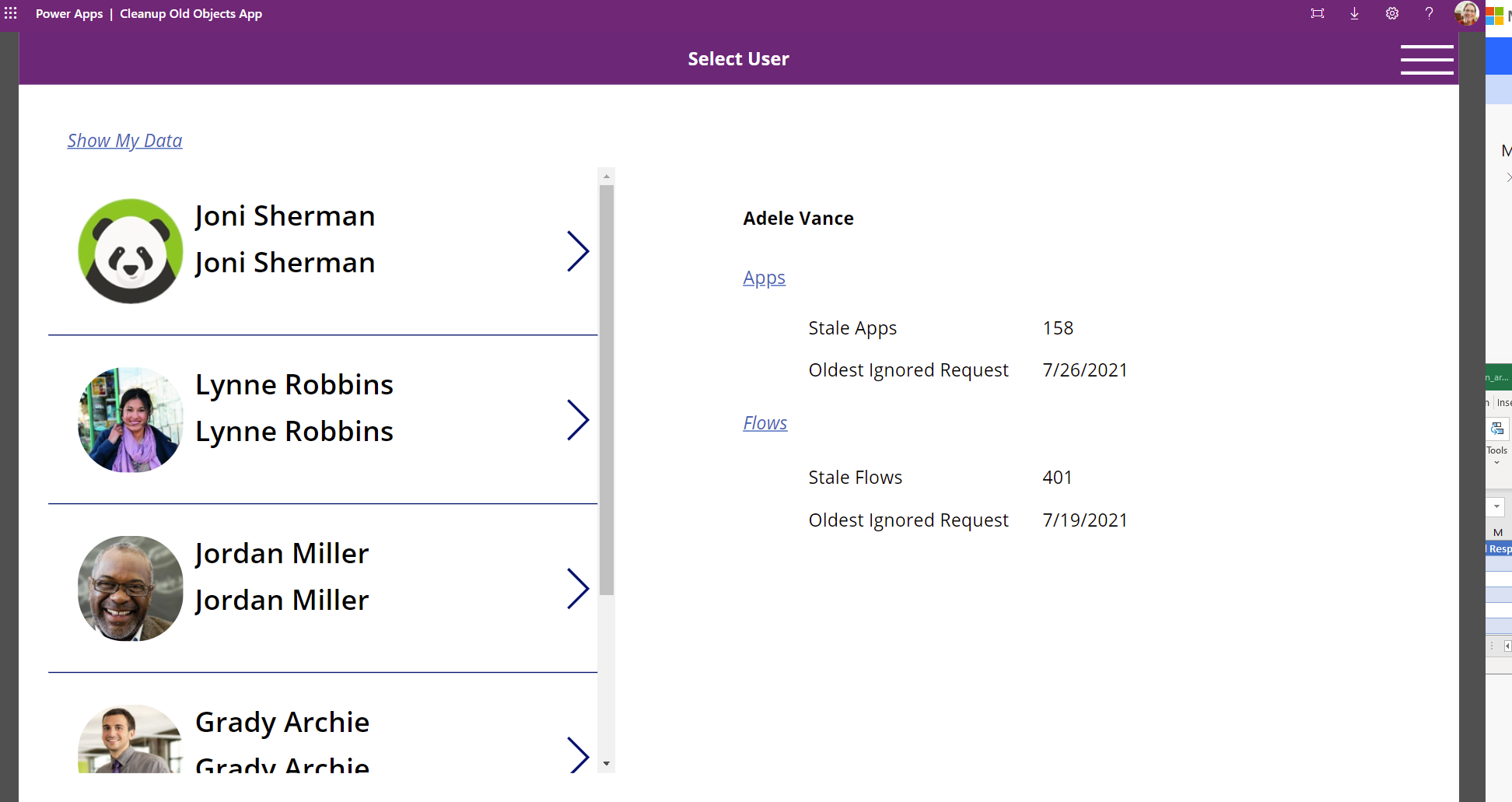
Task: Open the Power Apps settings gear
Action: [1392, 13]
